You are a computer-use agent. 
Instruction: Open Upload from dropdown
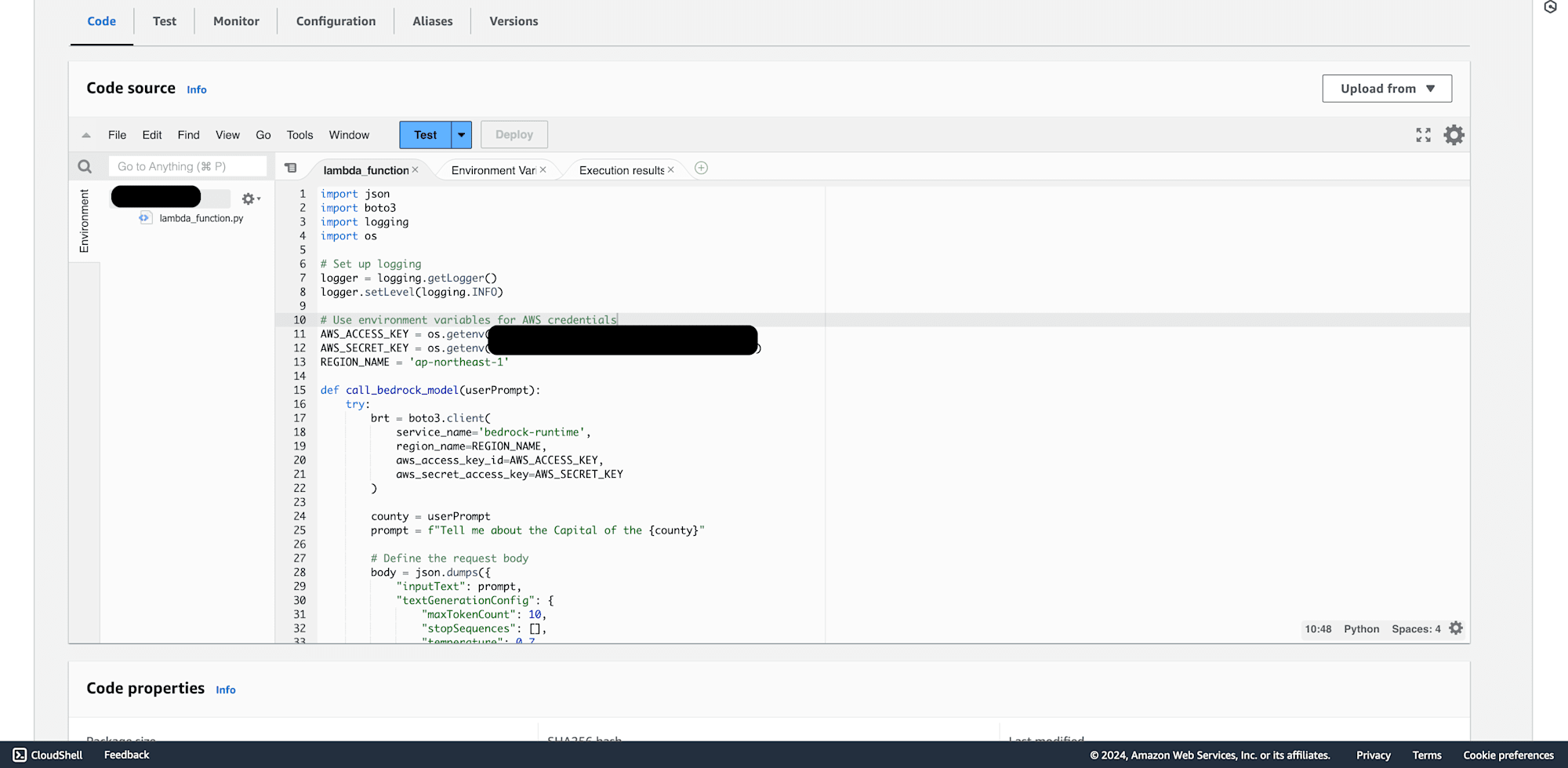[x=1387, y=89]
